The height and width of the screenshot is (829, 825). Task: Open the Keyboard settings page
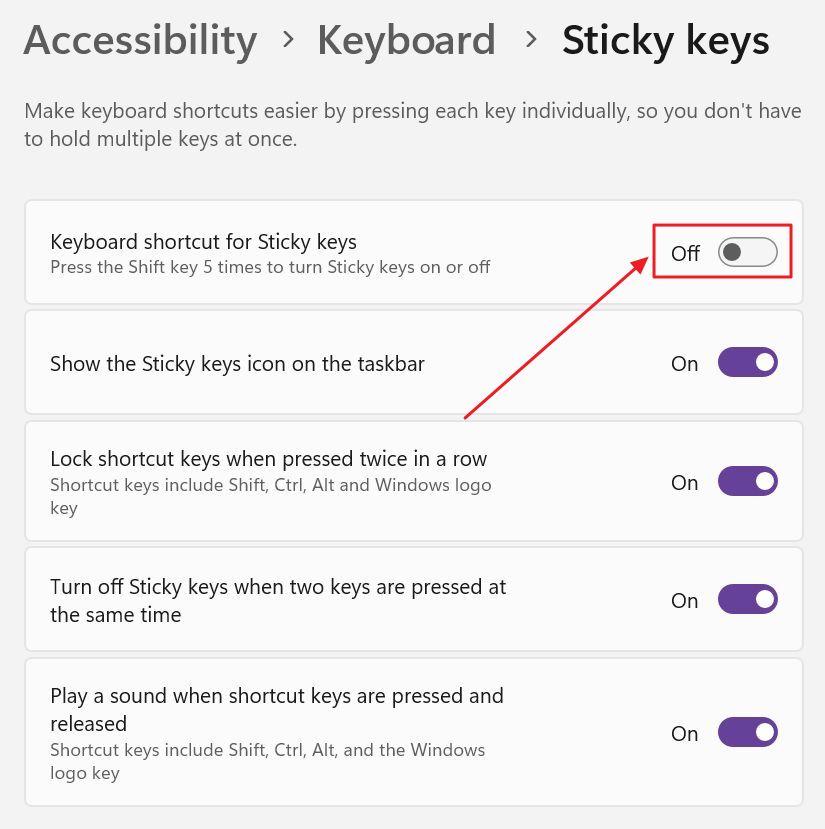[x=406, y=40]
